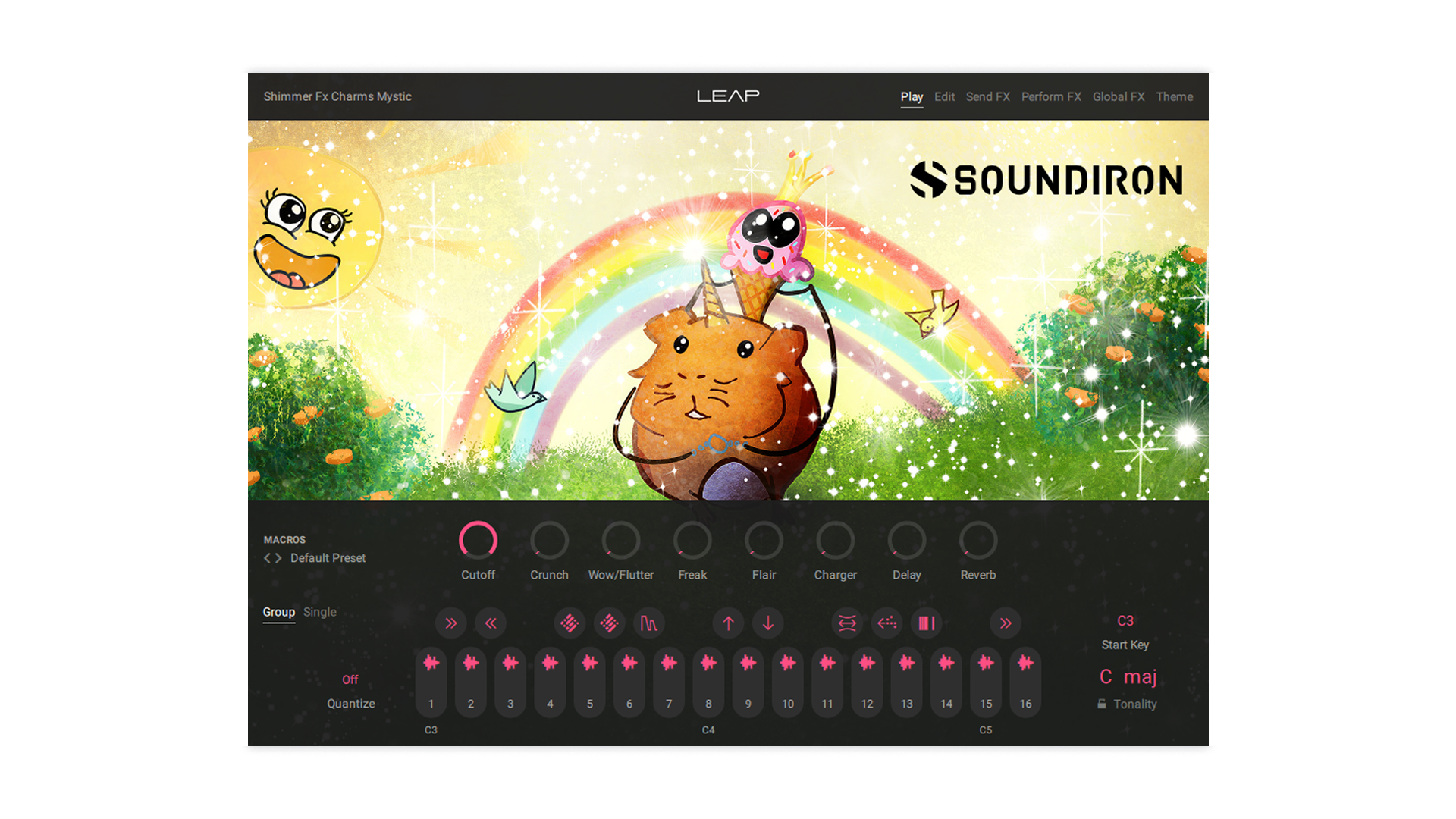1456x819 pixels.
Task: Trigger sample pad 14
Action: pos(946,682)
